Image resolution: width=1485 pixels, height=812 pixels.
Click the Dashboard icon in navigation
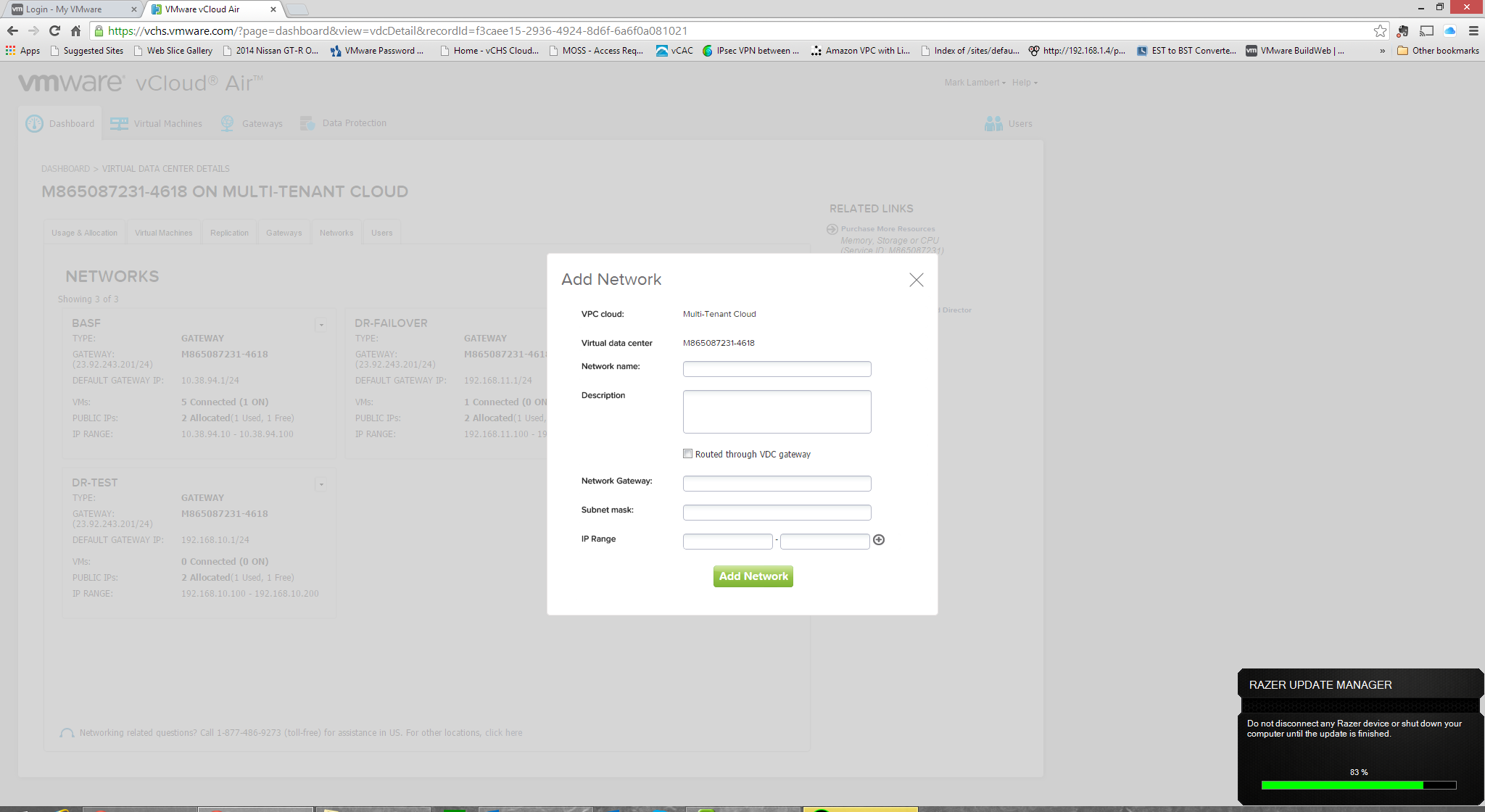tap(34, 124)
